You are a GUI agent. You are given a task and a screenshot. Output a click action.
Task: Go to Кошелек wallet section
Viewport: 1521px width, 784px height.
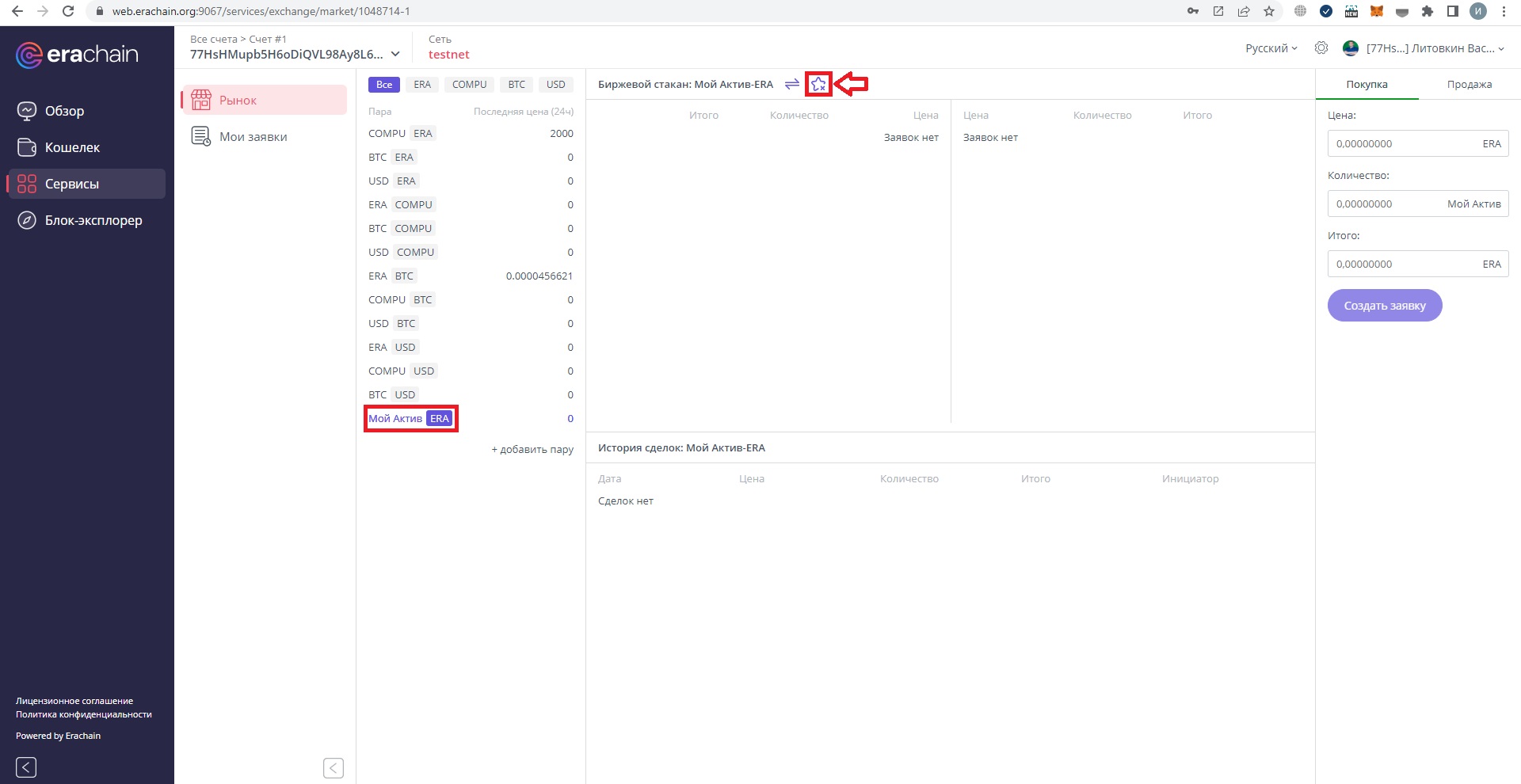tap(72, 147)
